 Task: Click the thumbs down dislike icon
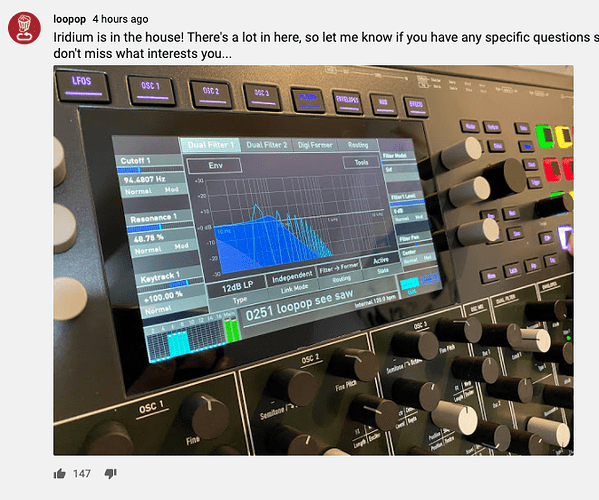(x=110, y=474)
